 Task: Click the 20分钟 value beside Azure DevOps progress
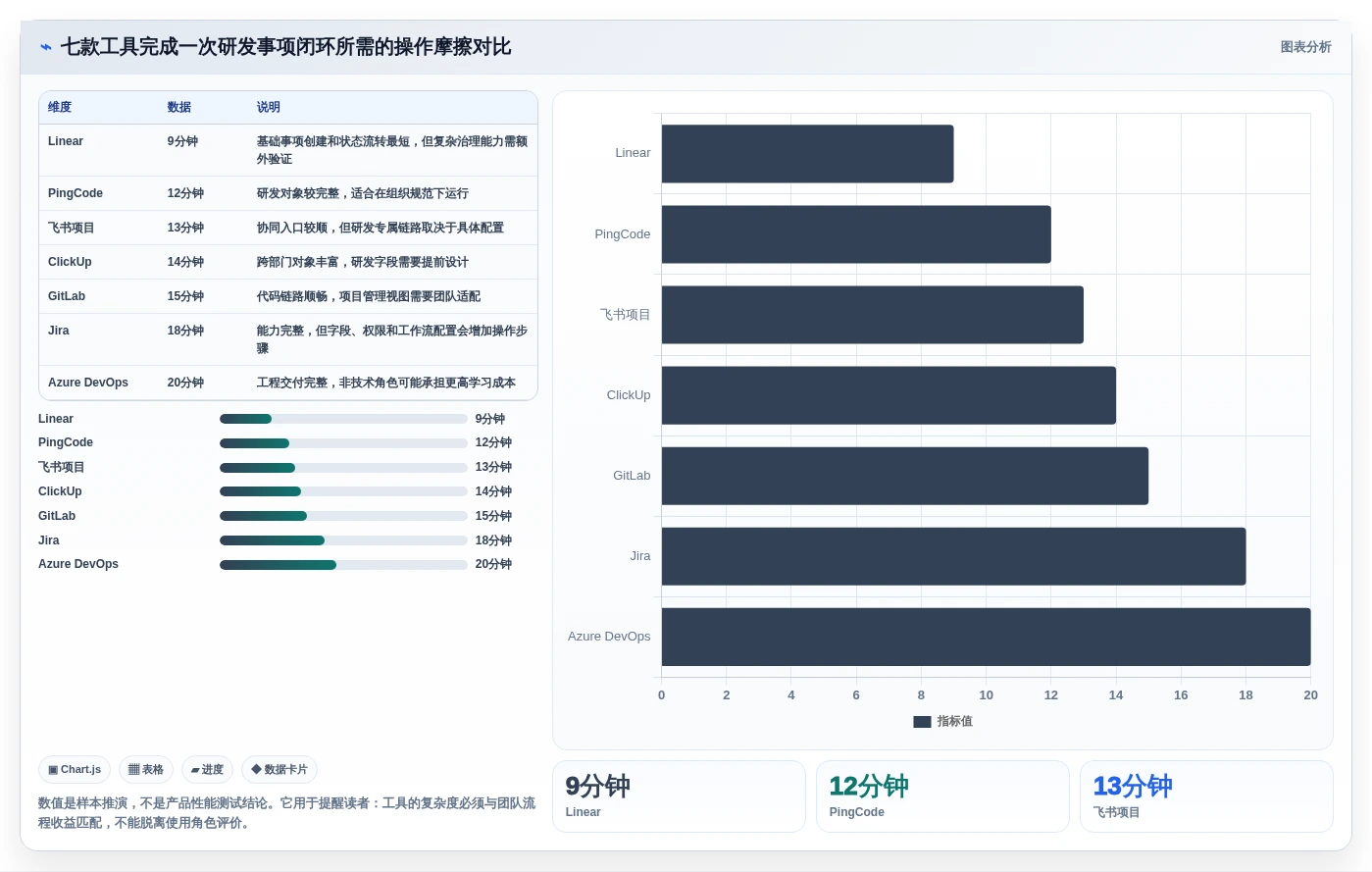(494, 565)
